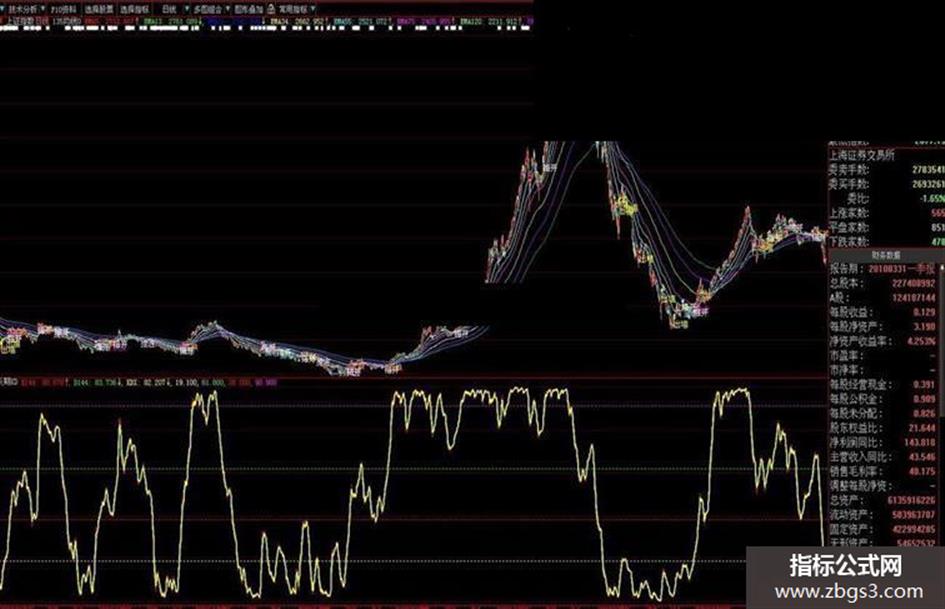Click the 图形叠加 toolbar item
Screen dimensions: 945x609
pos(248,9)
